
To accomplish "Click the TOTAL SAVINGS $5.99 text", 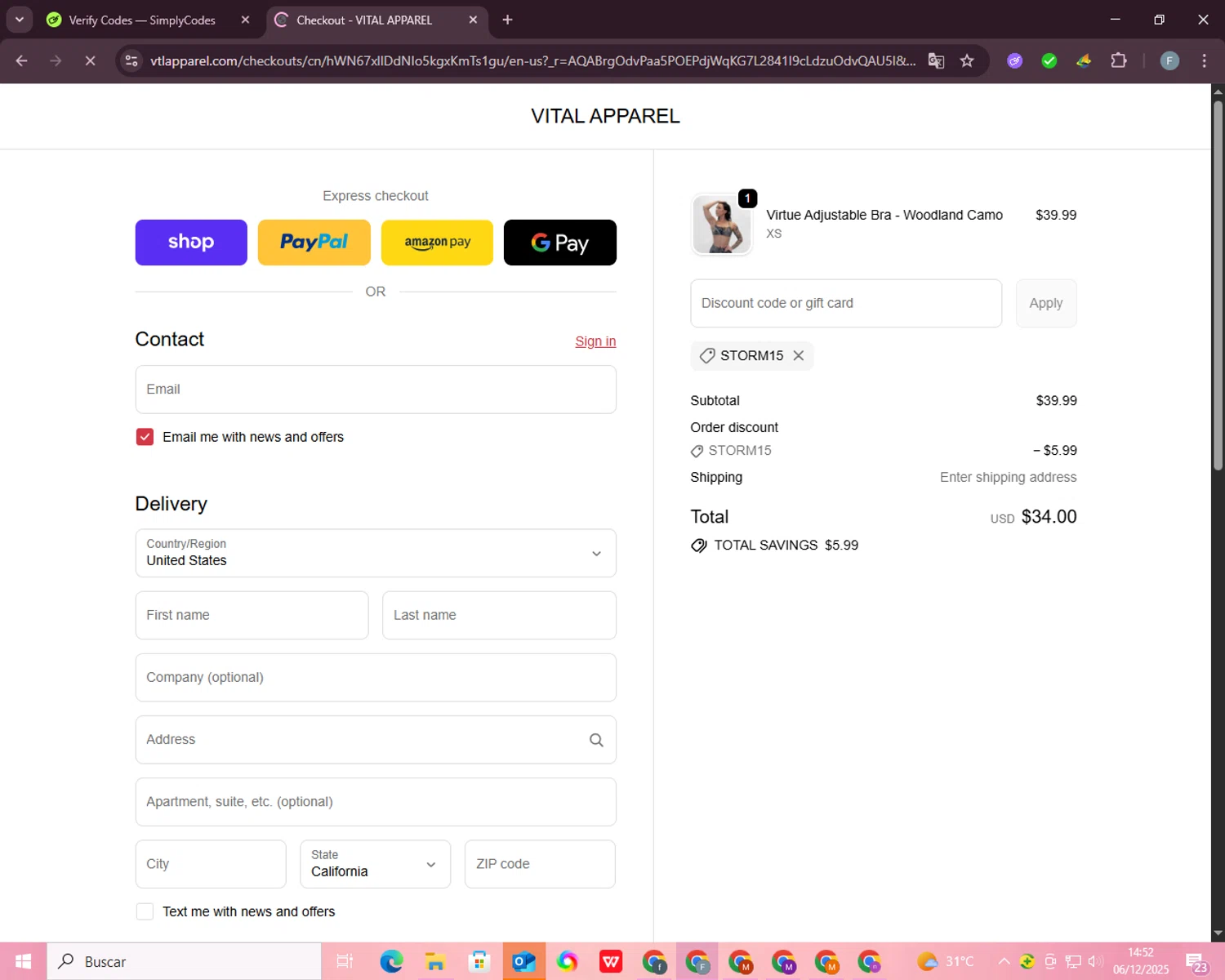I will tap(786, 546).
